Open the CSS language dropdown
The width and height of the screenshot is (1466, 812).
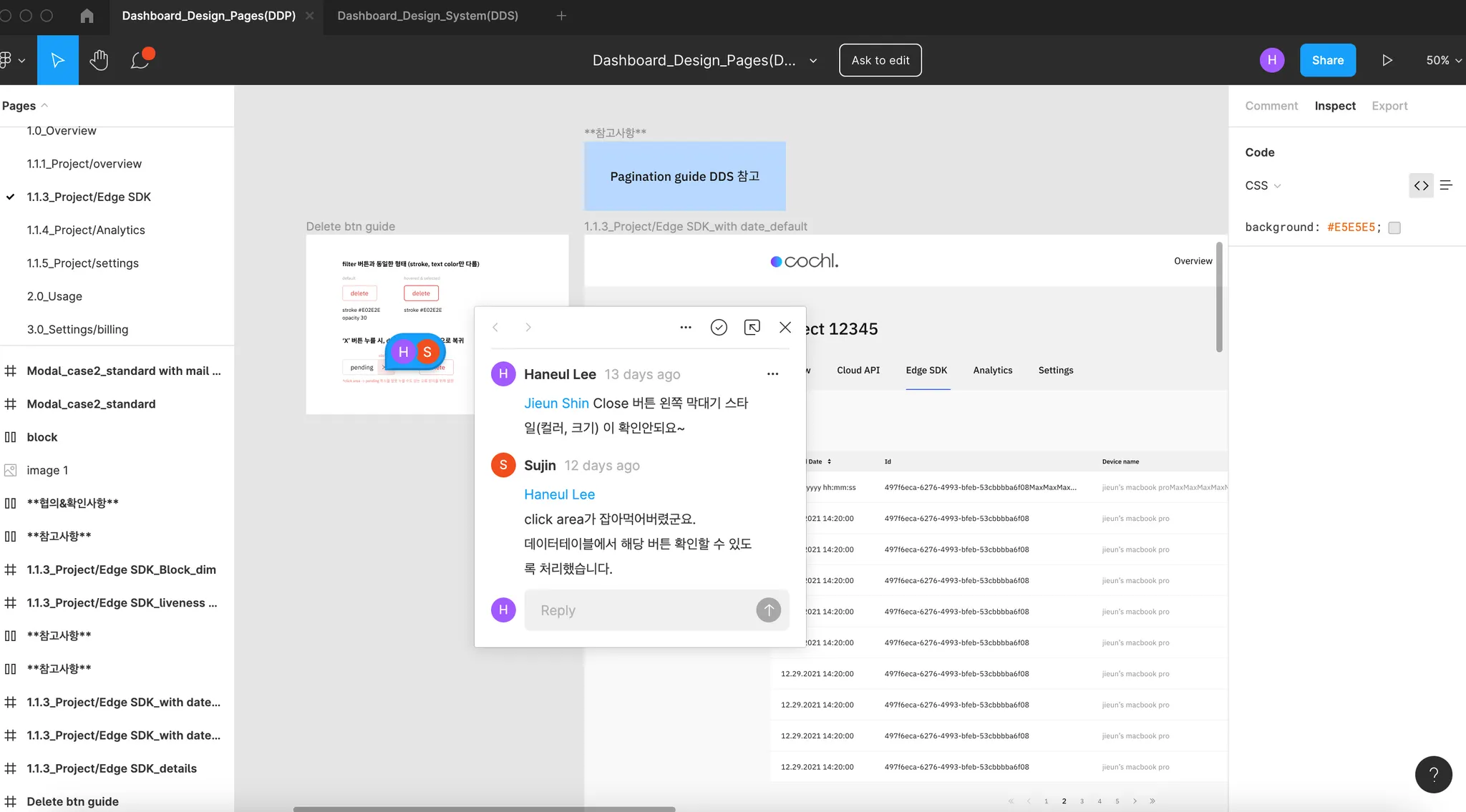[x=1263, y=185]
